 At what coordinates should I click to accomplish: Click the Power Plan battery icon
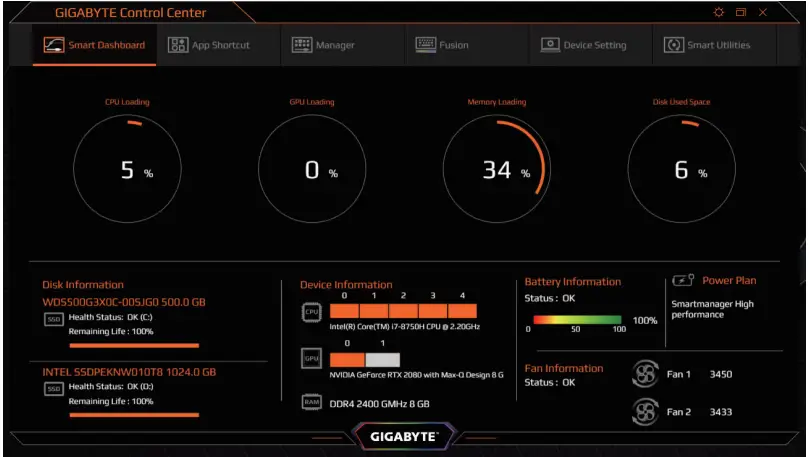coord(683,280)
